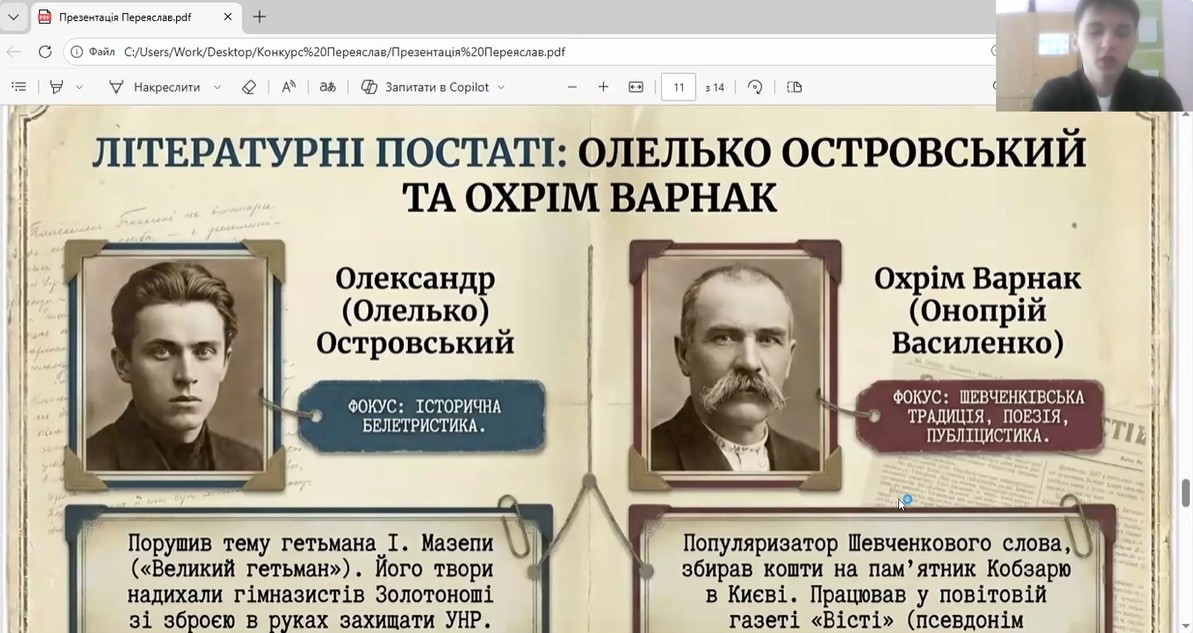1193x633 pixels.
Task: Expand the Накреслити drawing options arrow
Action: coord(217,87)
